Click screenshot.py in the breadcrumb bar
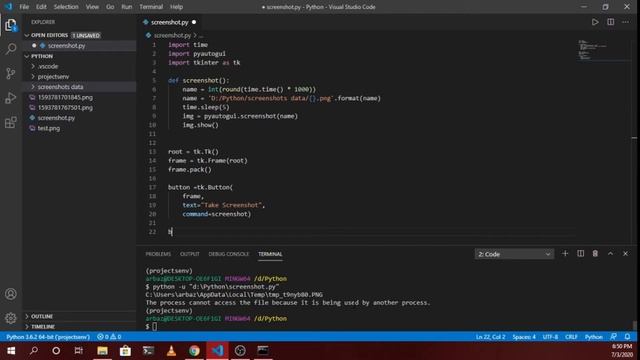640x360 pixels. click(x=172, y=36)
